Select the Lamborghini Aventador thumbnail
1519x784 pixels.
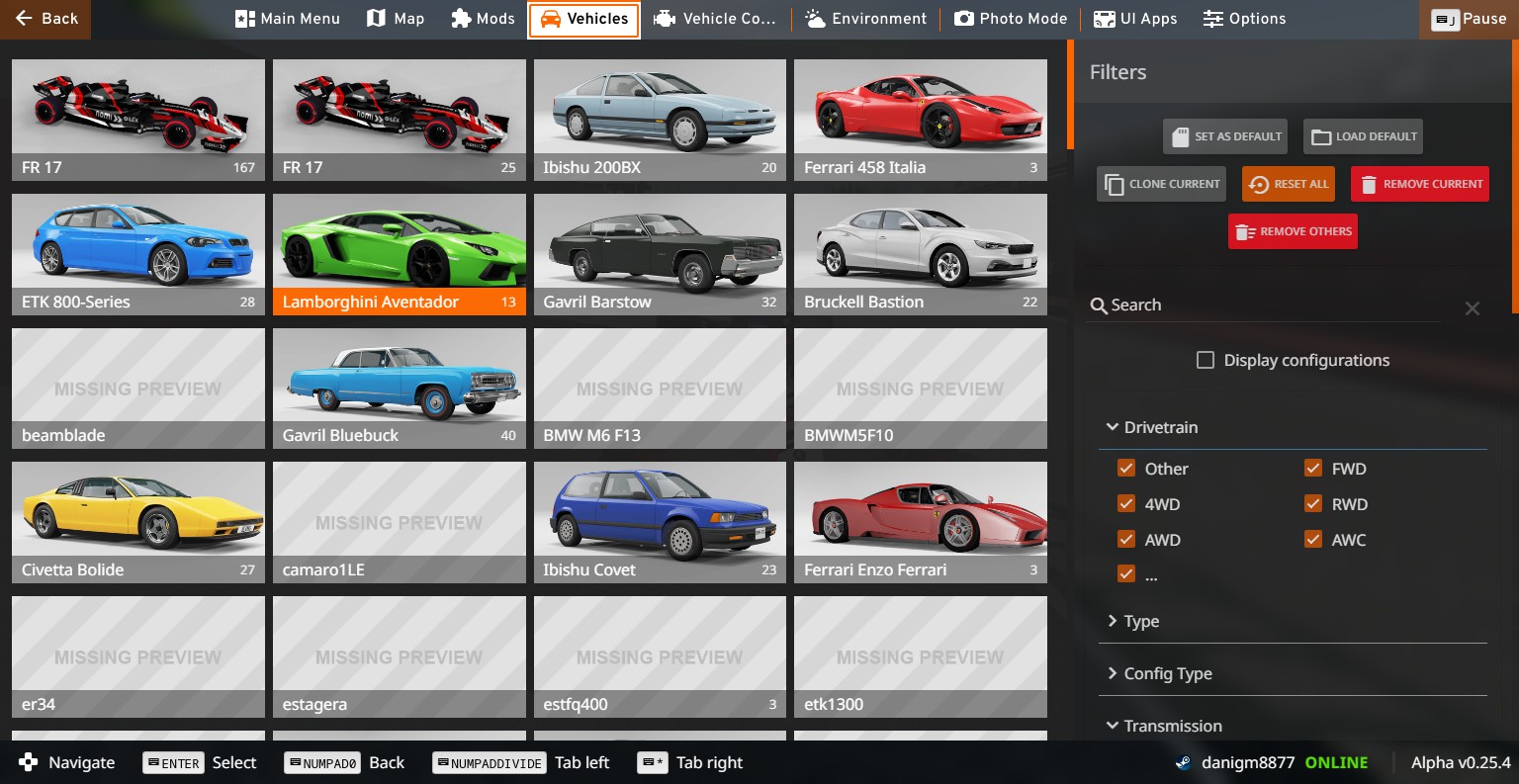click(x=400, y=254)
